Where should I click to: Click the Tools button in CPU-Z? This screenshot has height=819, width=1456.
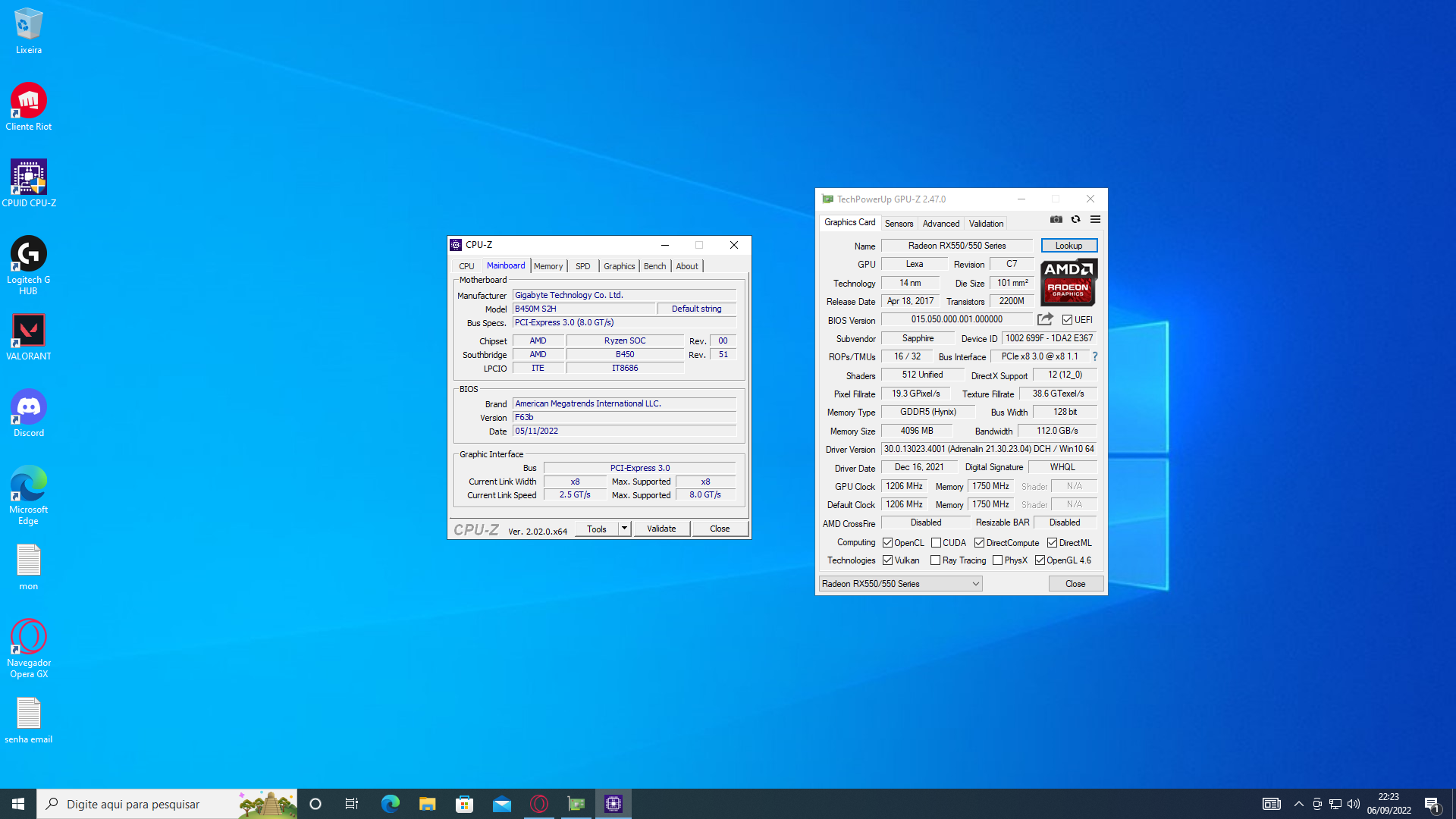[x=597, y=529]
